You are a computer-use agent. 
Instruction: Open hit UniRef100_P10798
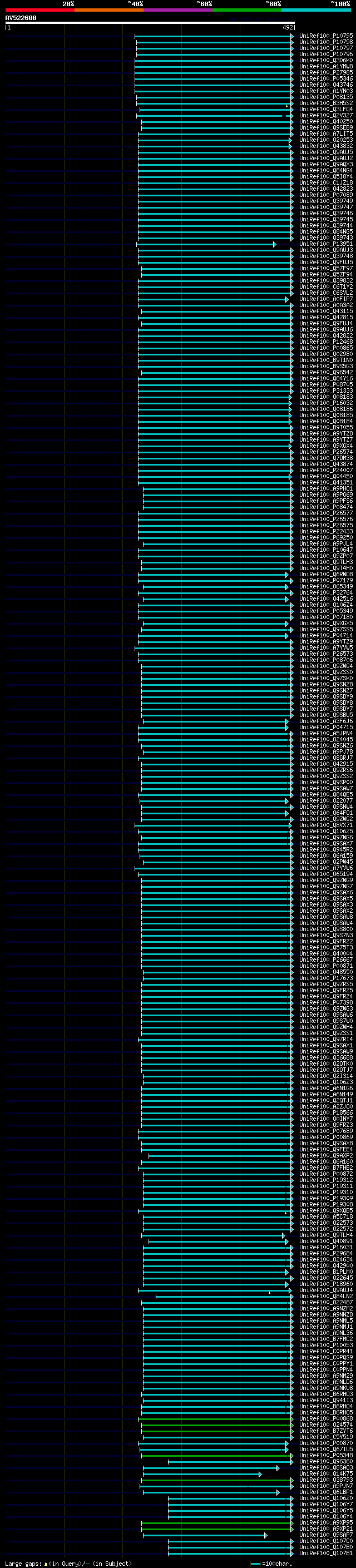(x=326, y=42)
